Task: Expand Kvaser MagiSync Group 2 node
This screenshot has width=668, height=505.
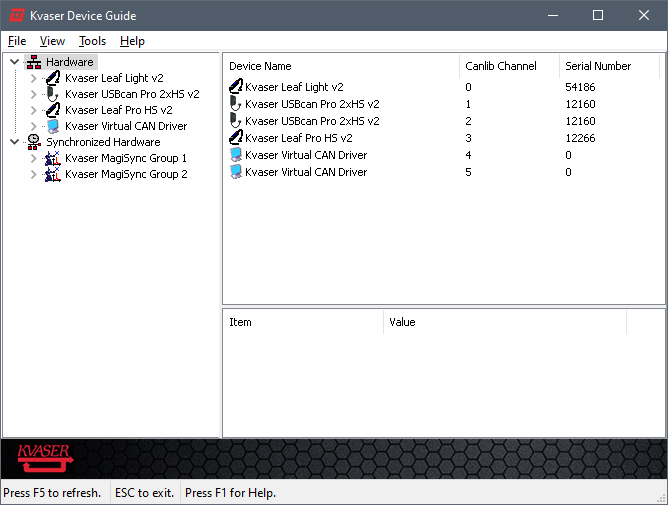Action: coord(34,174)
